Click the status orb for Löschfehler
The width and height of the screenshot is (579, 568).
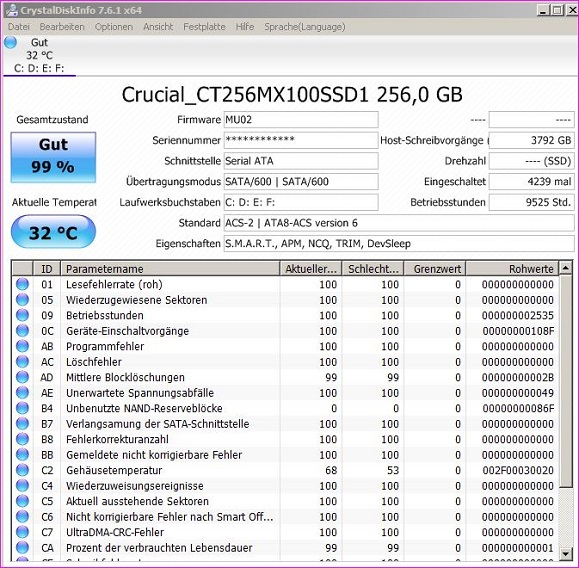point(22,362)
